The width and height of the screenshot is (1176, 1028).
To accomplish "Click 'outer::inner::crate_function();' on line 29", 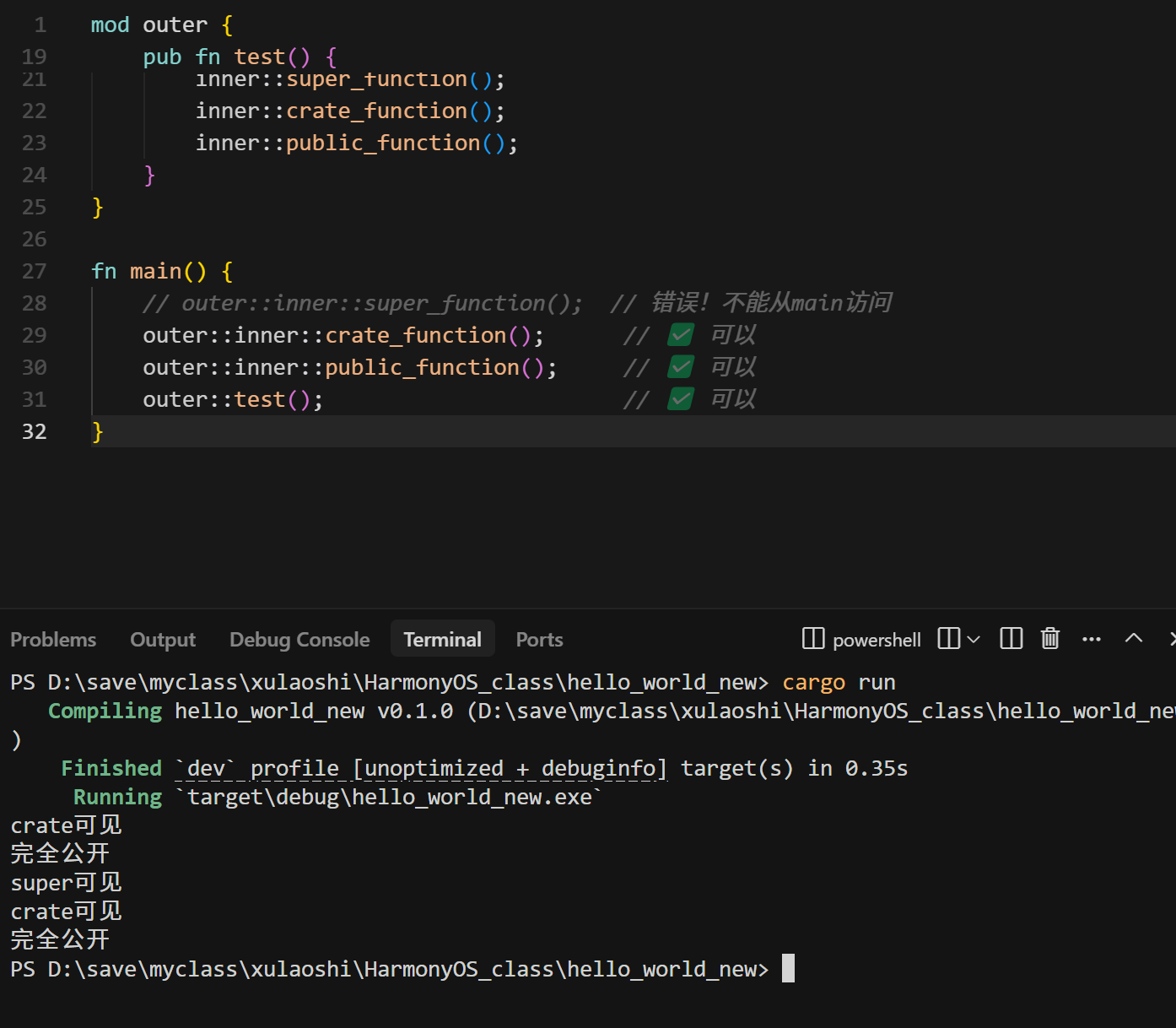I will click(x=343, y=335).
